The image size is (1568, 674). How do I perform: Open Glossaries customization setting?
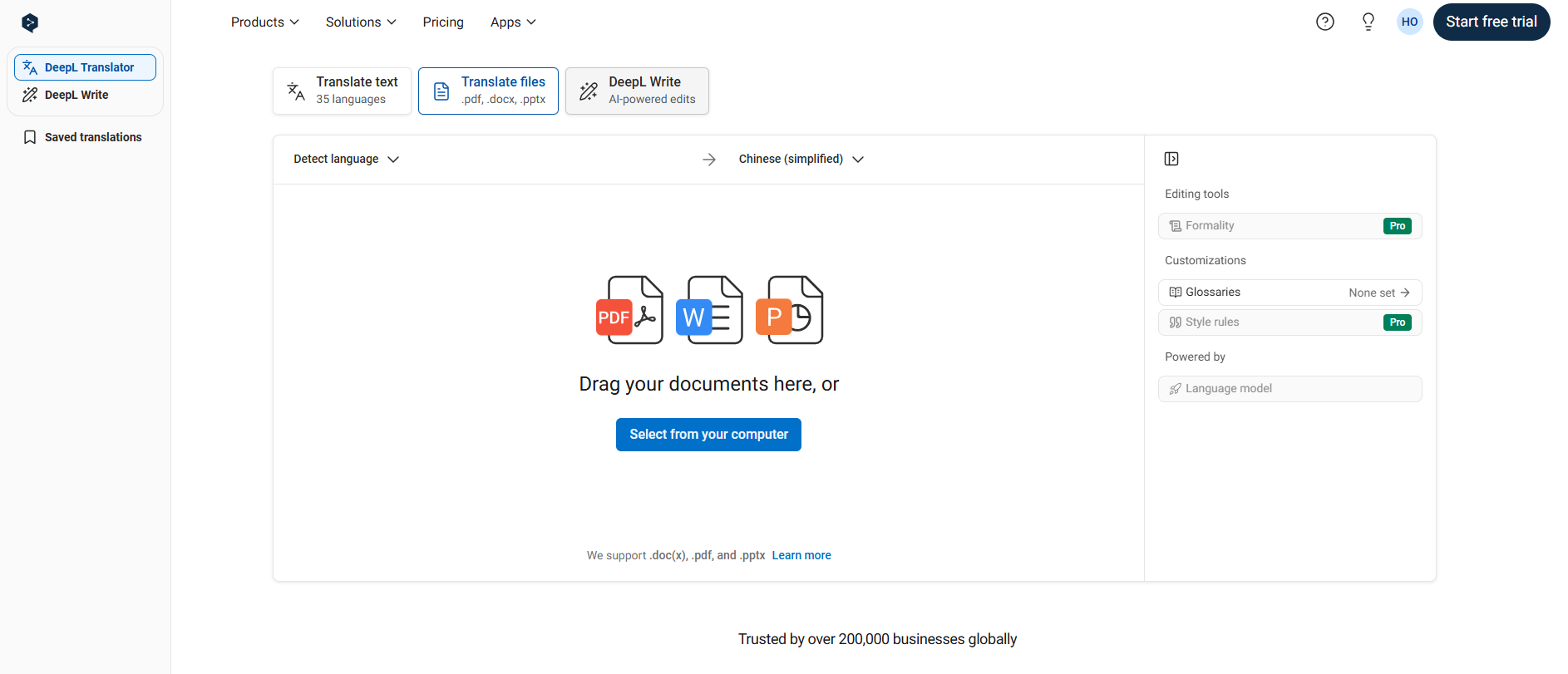click(x=1289, y=293)
